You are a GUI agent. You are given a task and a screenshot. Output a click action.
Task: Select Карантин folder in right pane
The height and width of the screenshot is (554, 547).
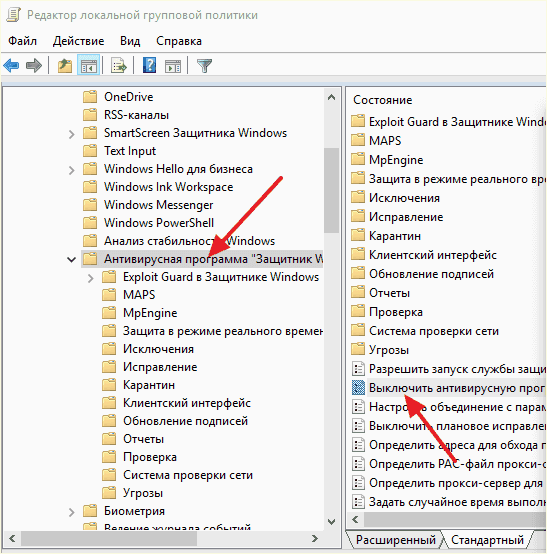[x=395, y=236]
